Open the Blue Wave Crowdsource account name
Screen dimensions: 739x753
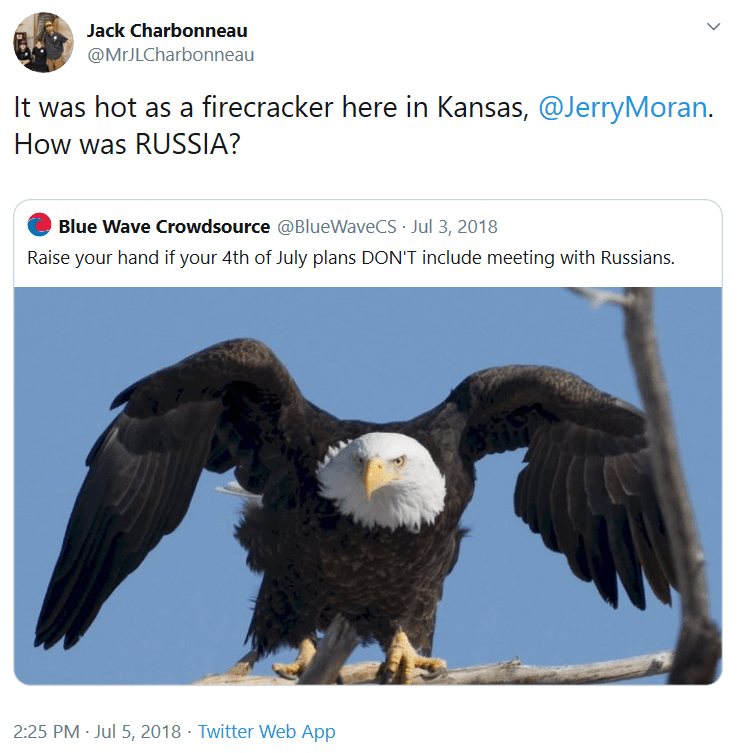pyautogui.click(x=164, y=226)
